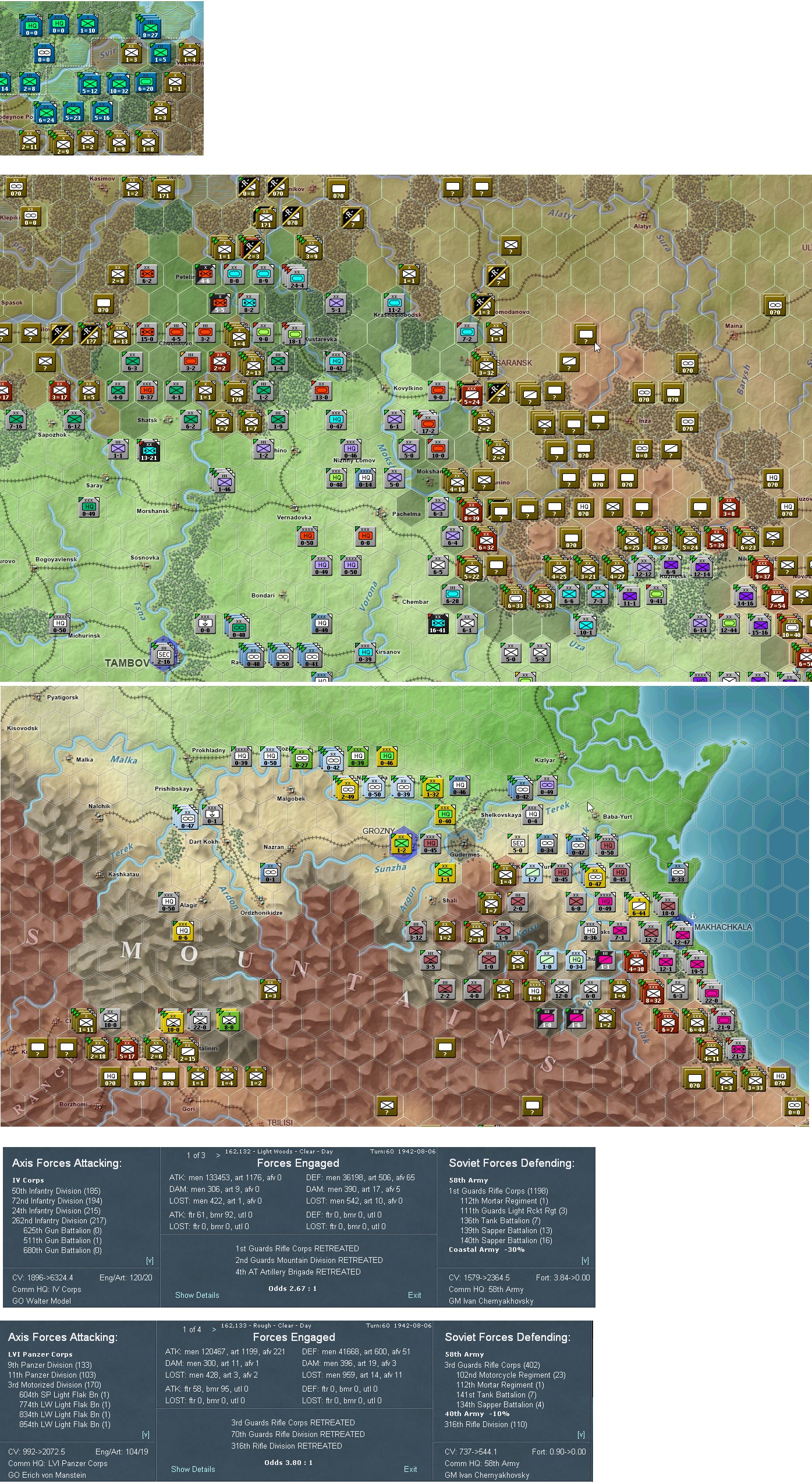Select the 12-47 stack at Makhachkala
Viewport: 812px width, 1483px height.
(682, 935)
